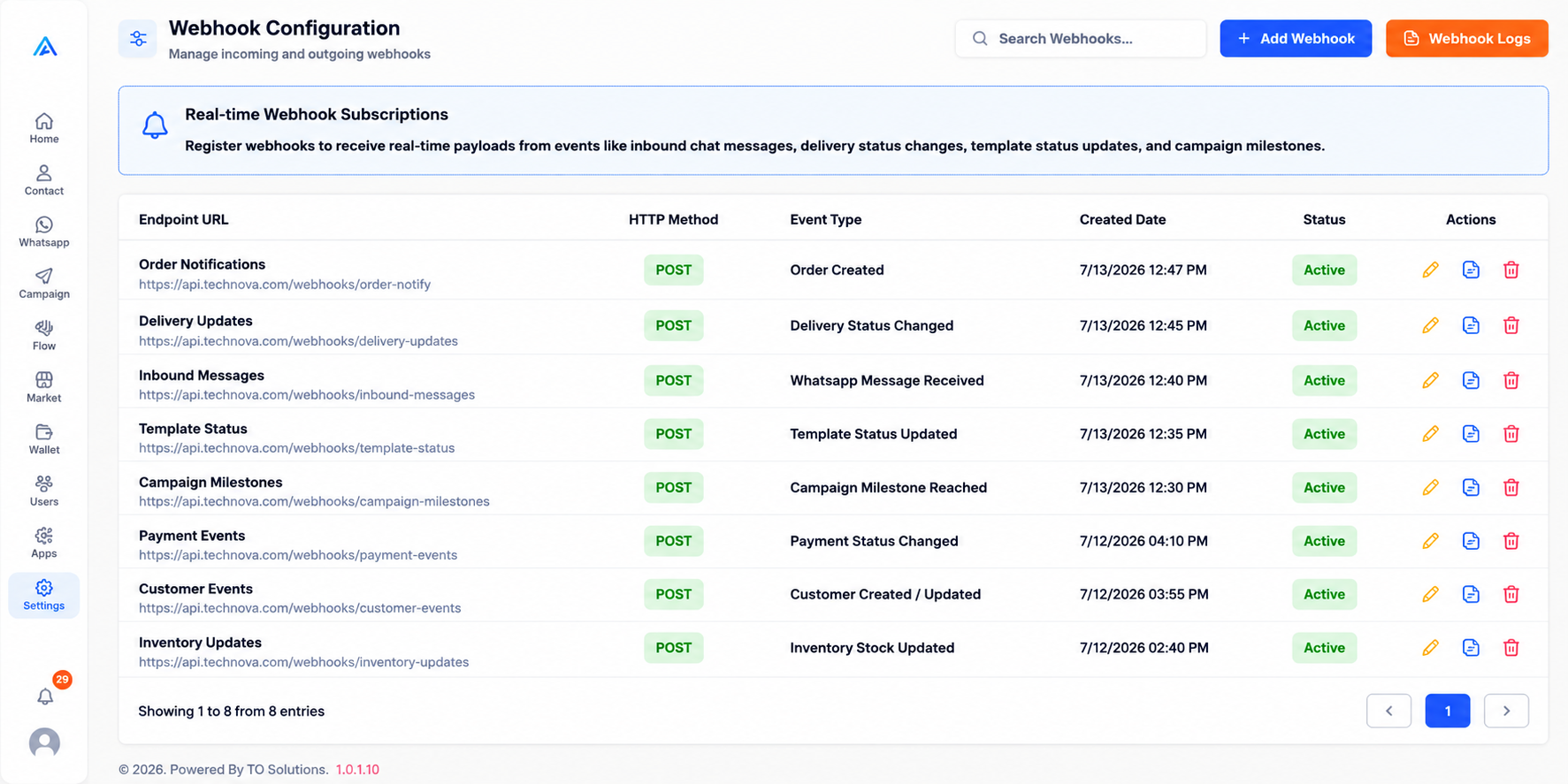Image resolution: width=1568 pixels, height=784 pixels.
Task: Click 'Whatsapp Message Received' event type
Action: point(887,380)
